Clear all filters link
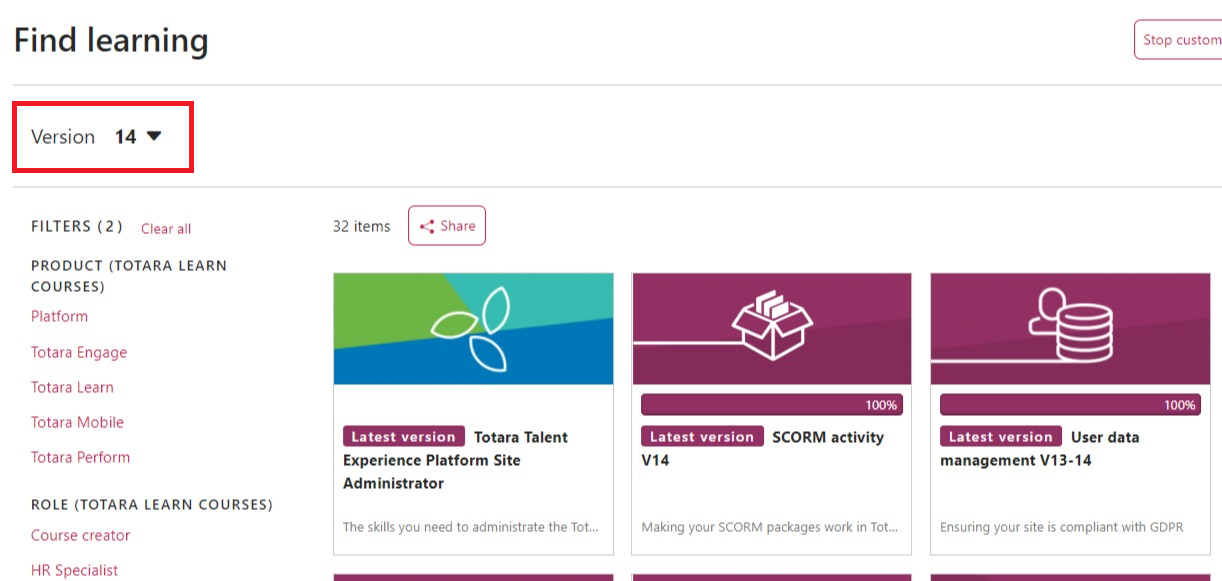Screen dimensions: 1222x581 pos(166,229)
